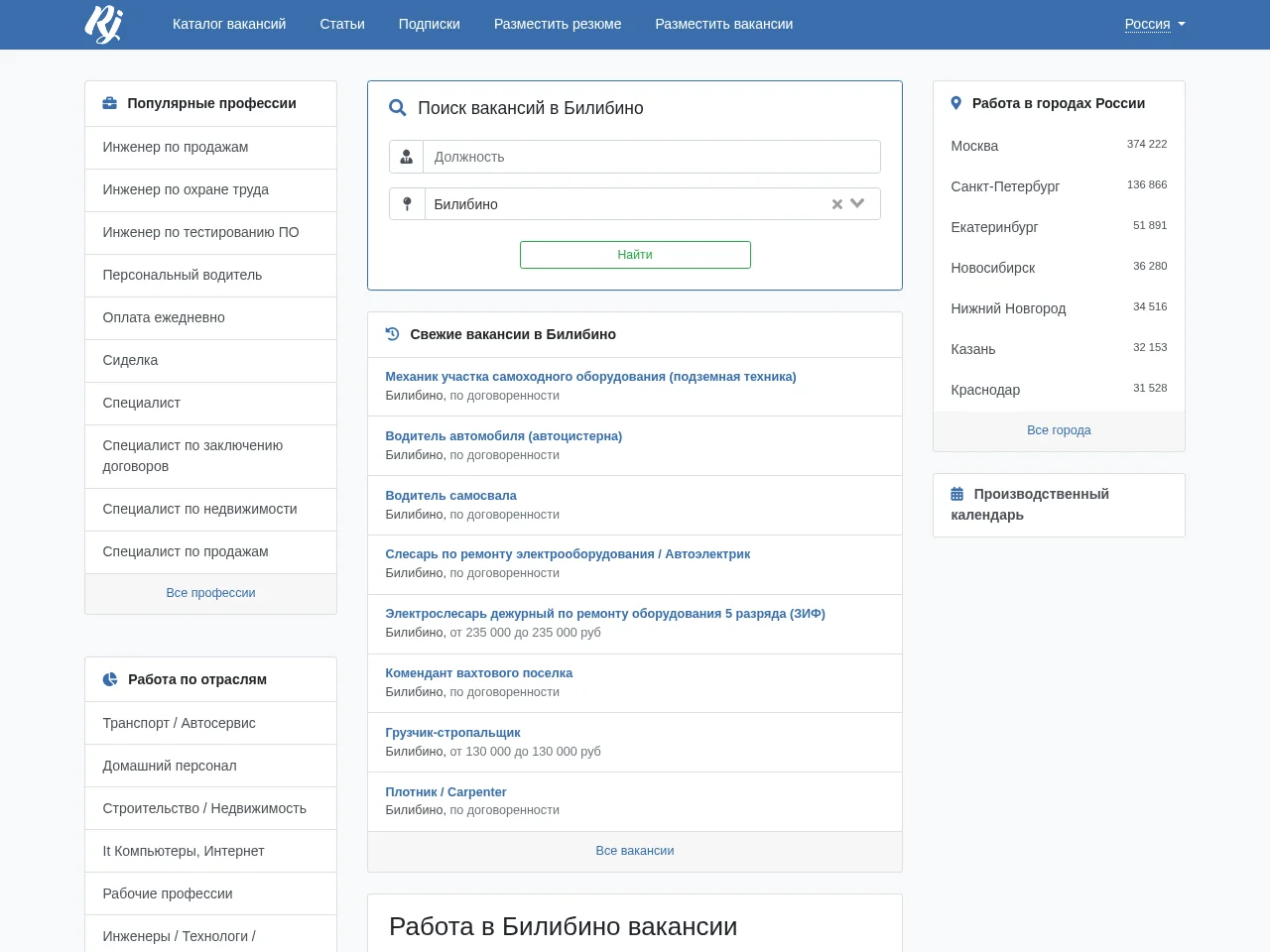Open Производственный календарь link

coord(1030,505)
